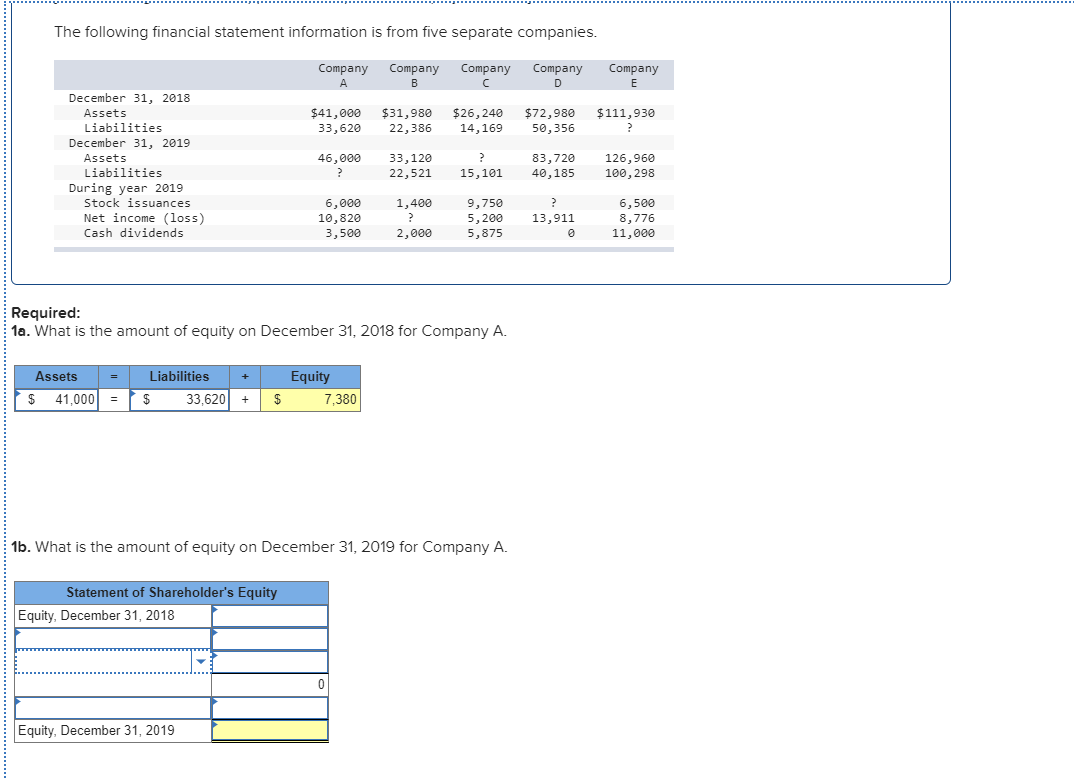Click the subtotal cell showing 0
Screen dimensions: 1074x780
[270, 684]
